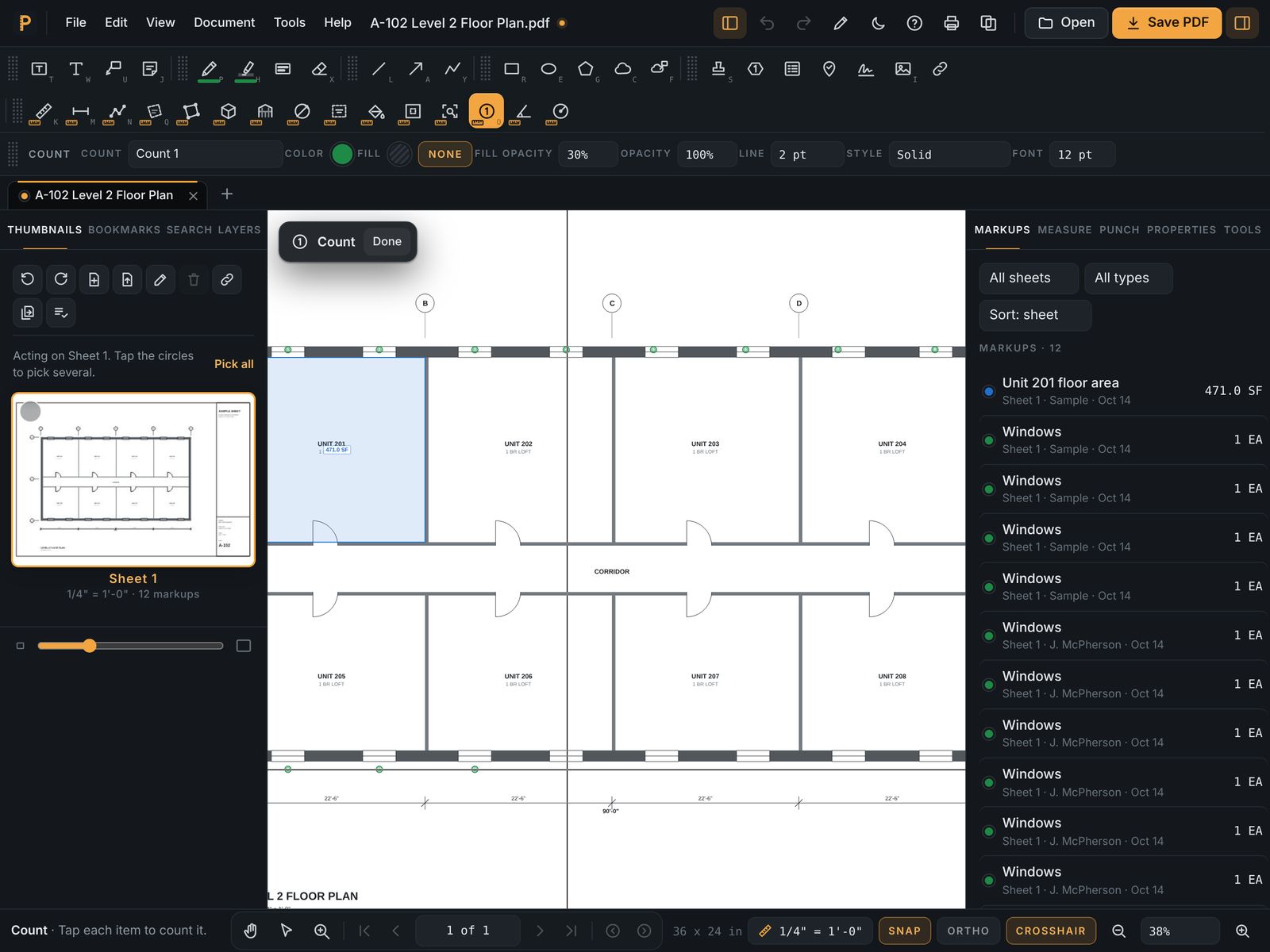The image size is (1270, 952).
Task: Select the Angle measurement tool
Action: 523,111
